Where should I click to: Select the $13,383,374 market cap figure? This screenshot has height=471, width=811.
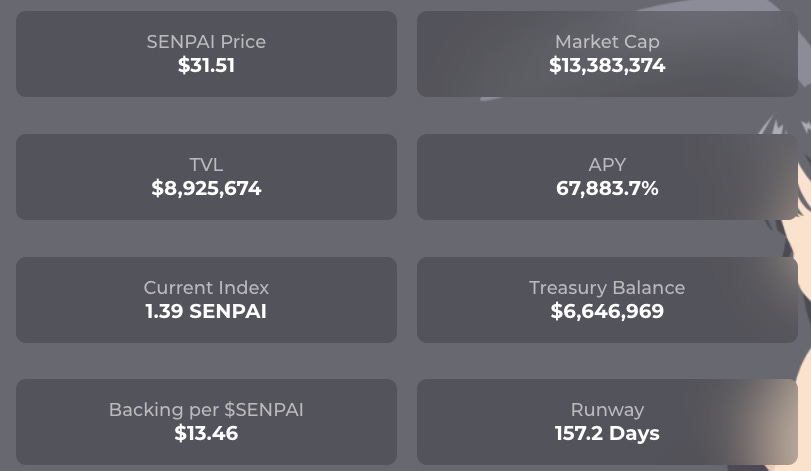(x=607, y=65)
